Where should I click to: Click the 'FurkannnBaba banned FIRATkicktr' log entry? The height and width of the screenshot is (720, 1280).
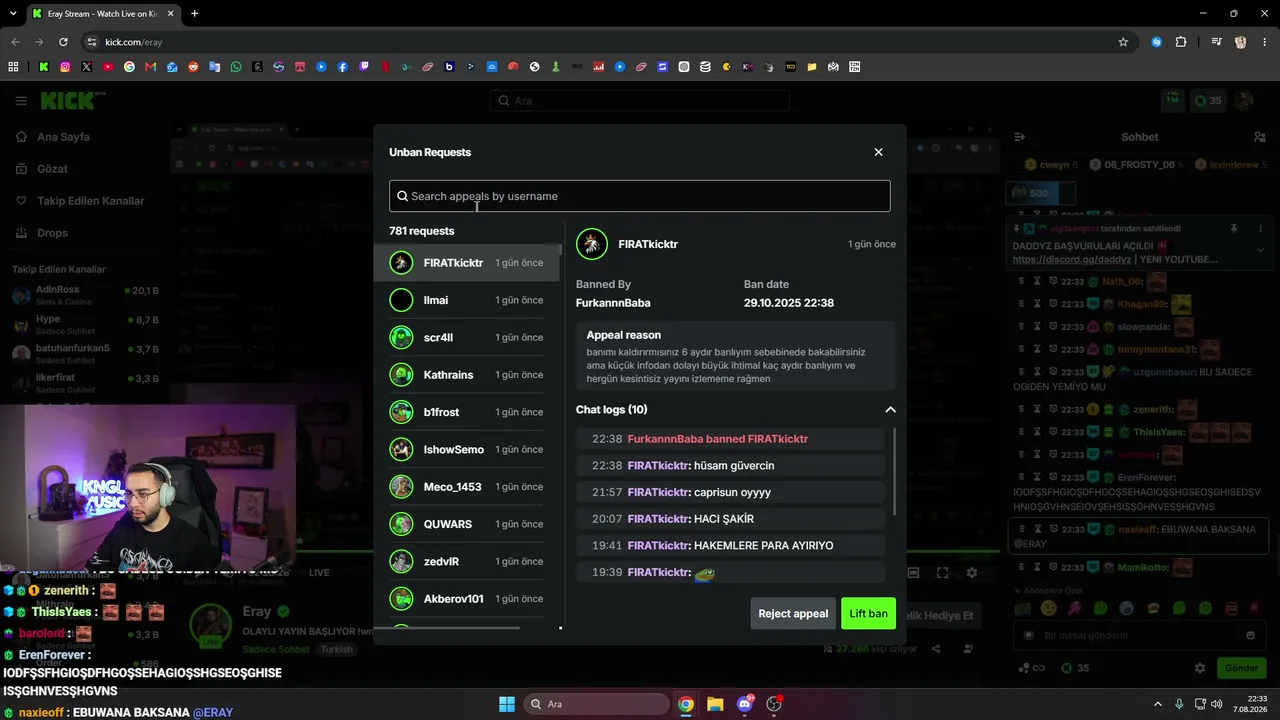tap(731, 439)
